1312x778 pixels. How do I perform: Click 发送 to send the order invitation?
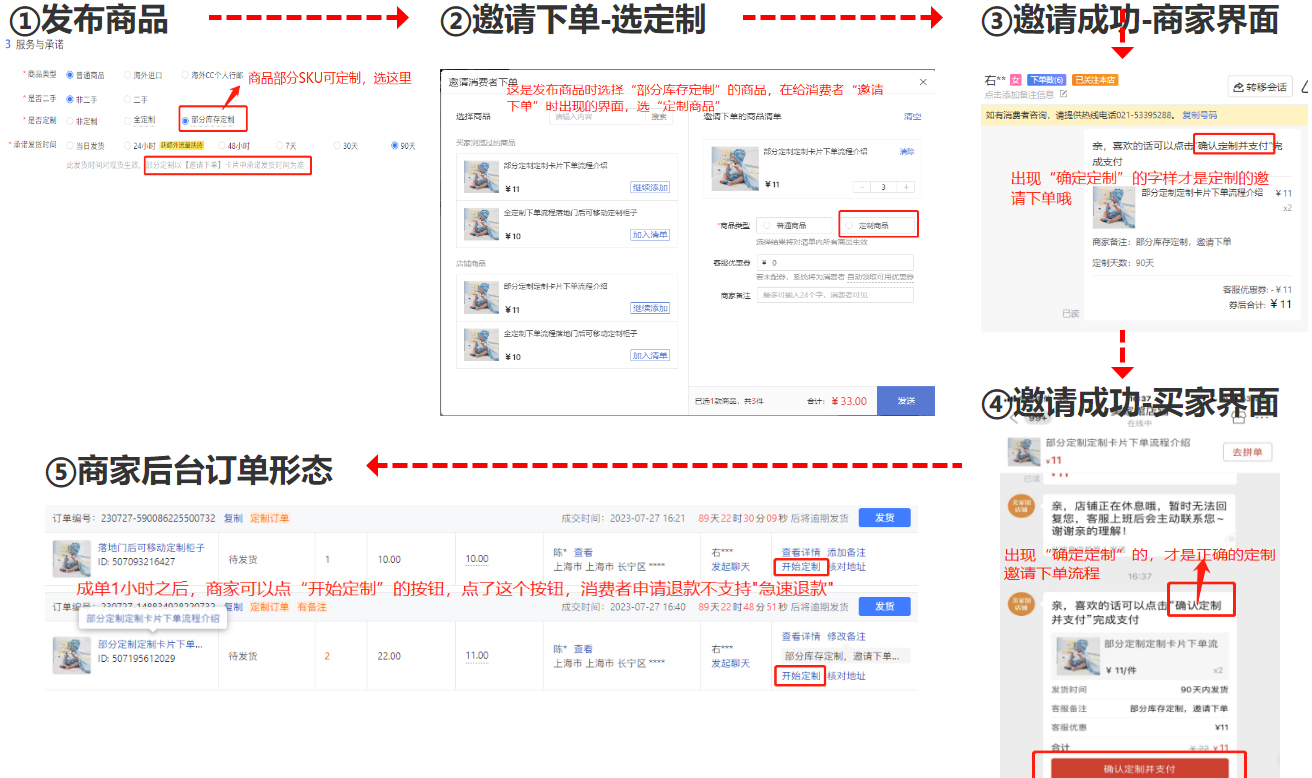tap(905, 399)
